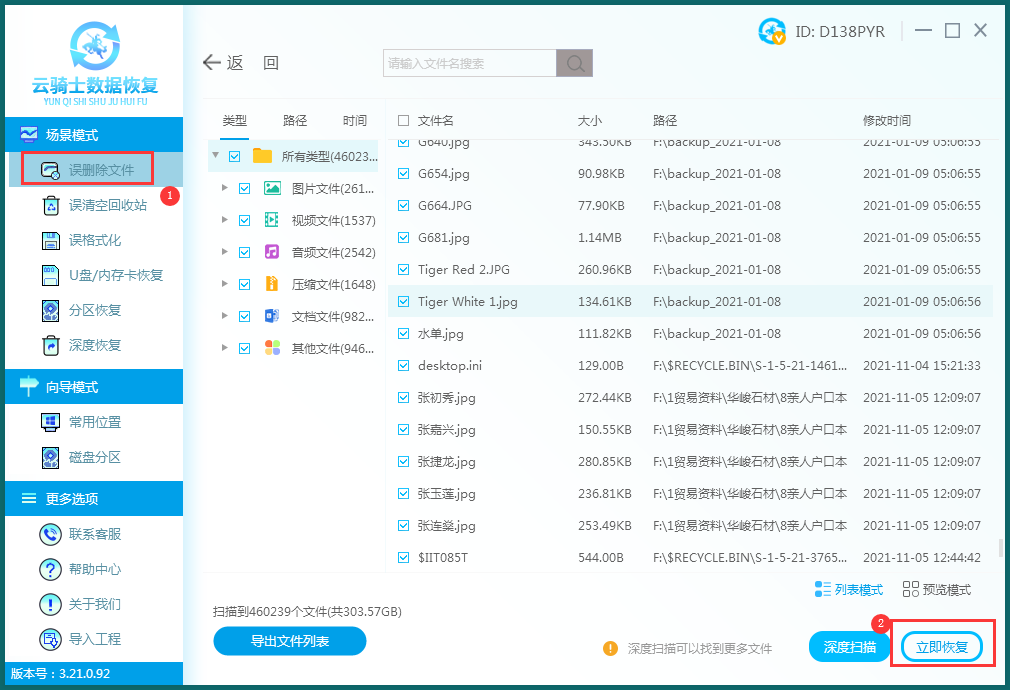Open 关于我们 about page
Screen dimensions: 1010x690
[81, 604]
